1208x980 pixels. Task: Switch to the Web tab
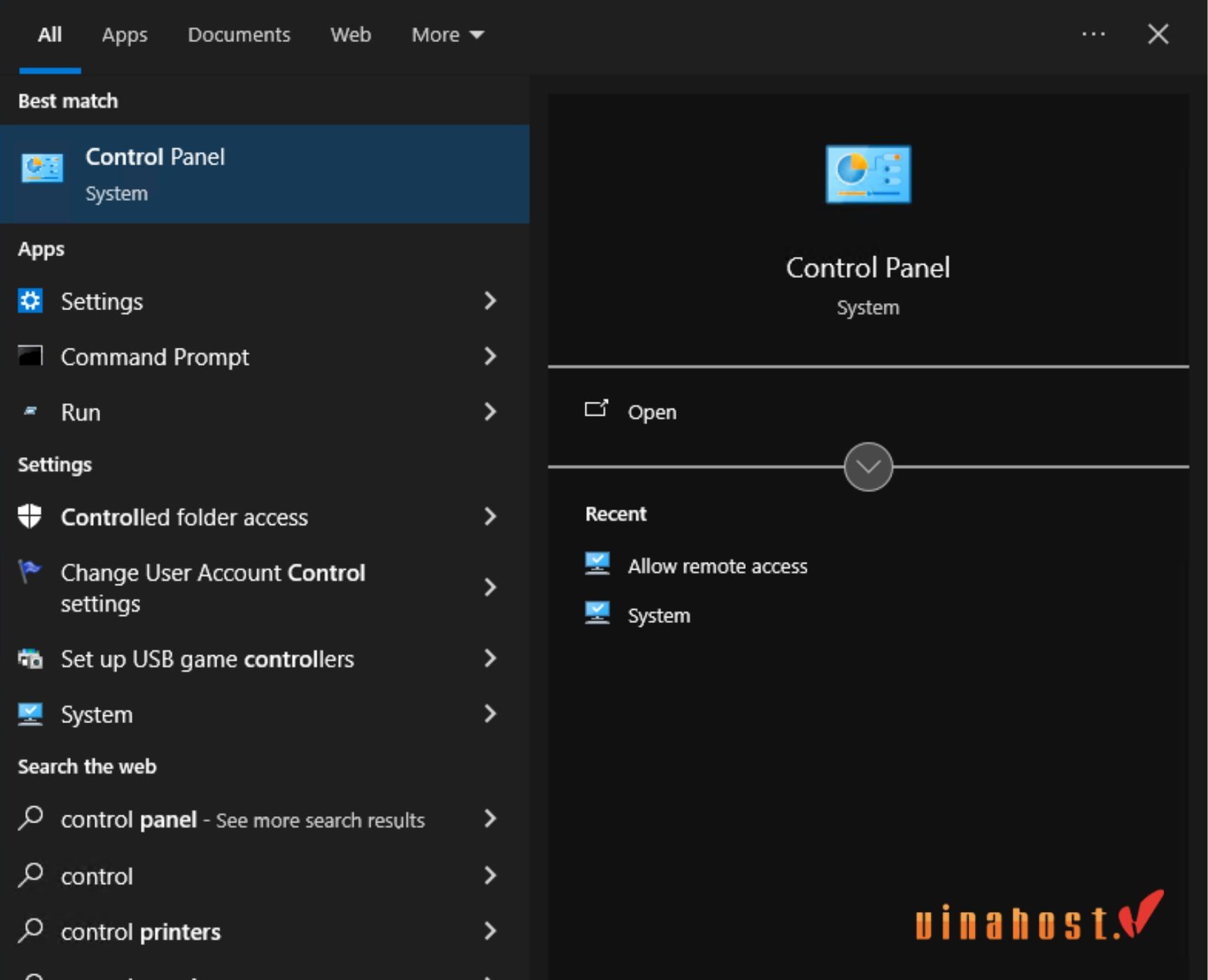[x=351, y=34]
